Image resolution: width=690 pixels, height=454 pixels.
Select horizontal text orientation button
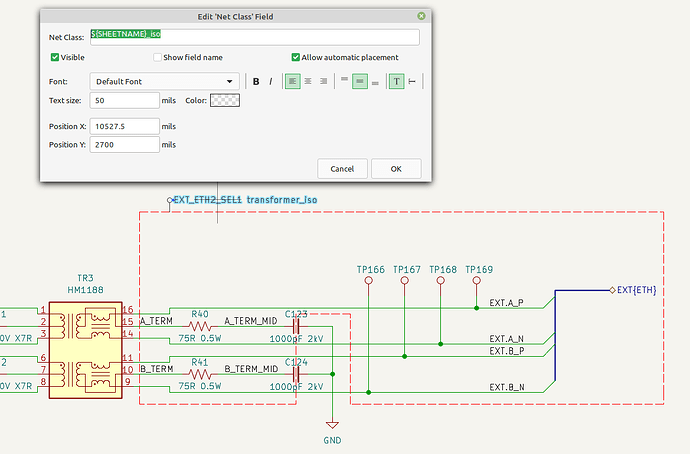pos(396,81)
